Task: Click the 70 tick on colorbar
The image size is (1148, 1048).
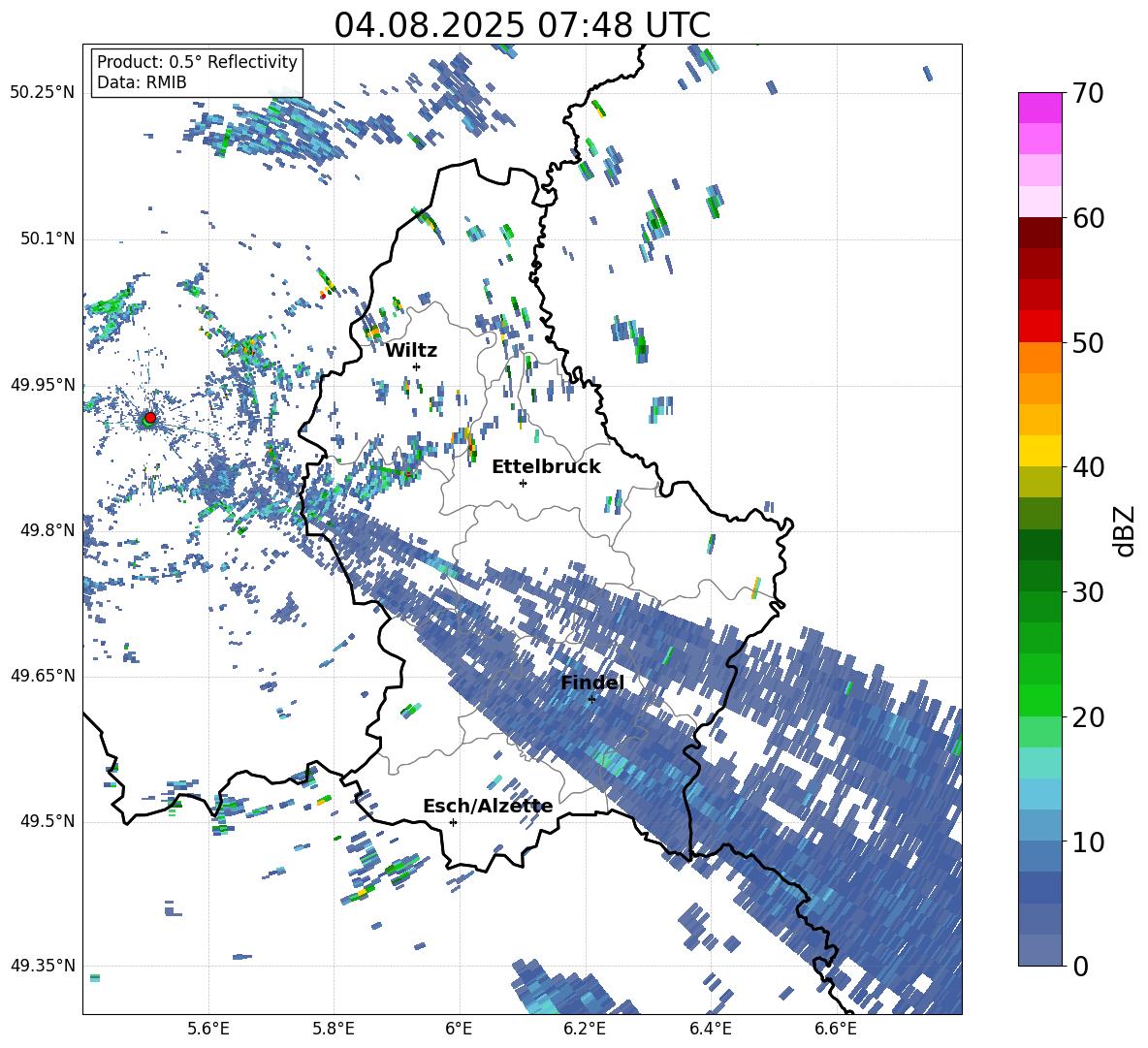Action: (1087, 94)
